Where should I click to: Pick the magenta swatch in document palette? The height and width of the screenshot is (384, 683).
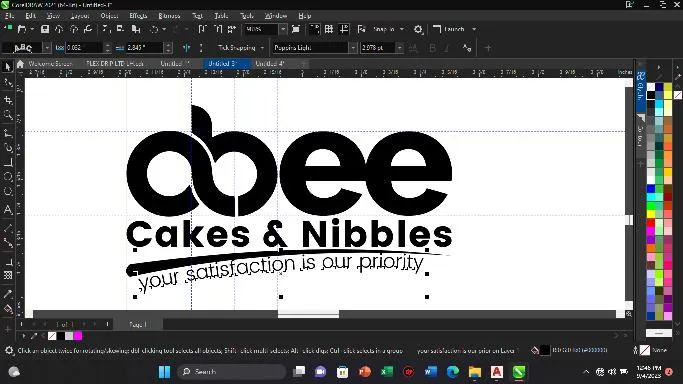[x=78, y=336]
